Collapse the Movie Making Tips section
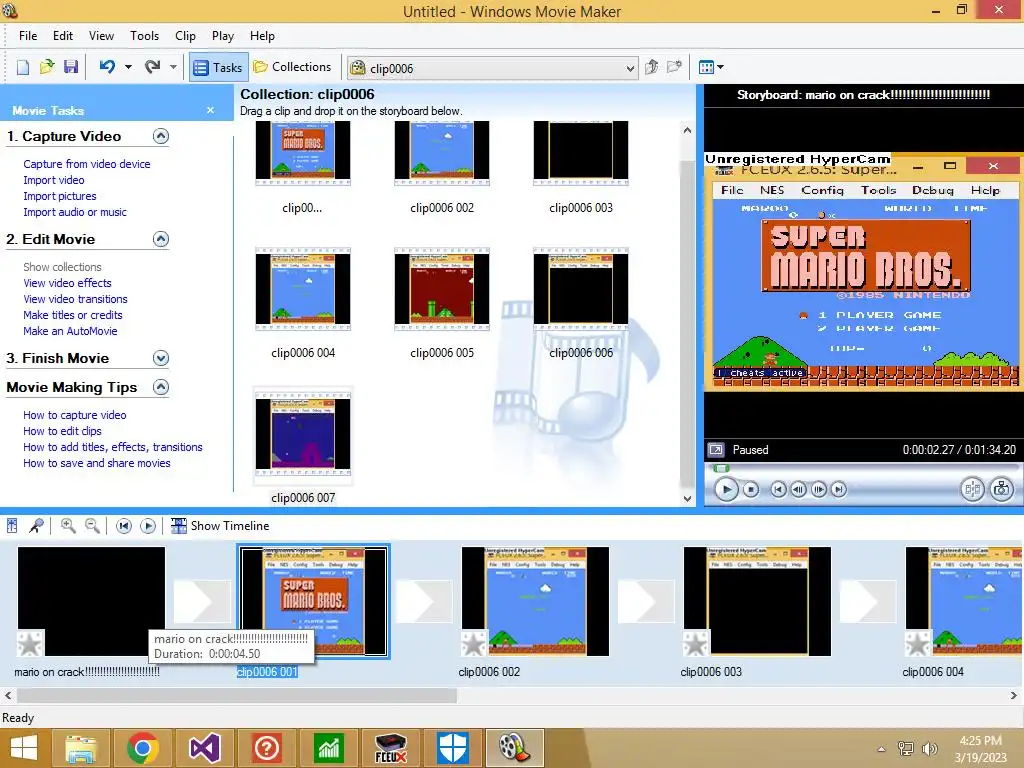Viewport: 1024px width, 768px height. 161,387
